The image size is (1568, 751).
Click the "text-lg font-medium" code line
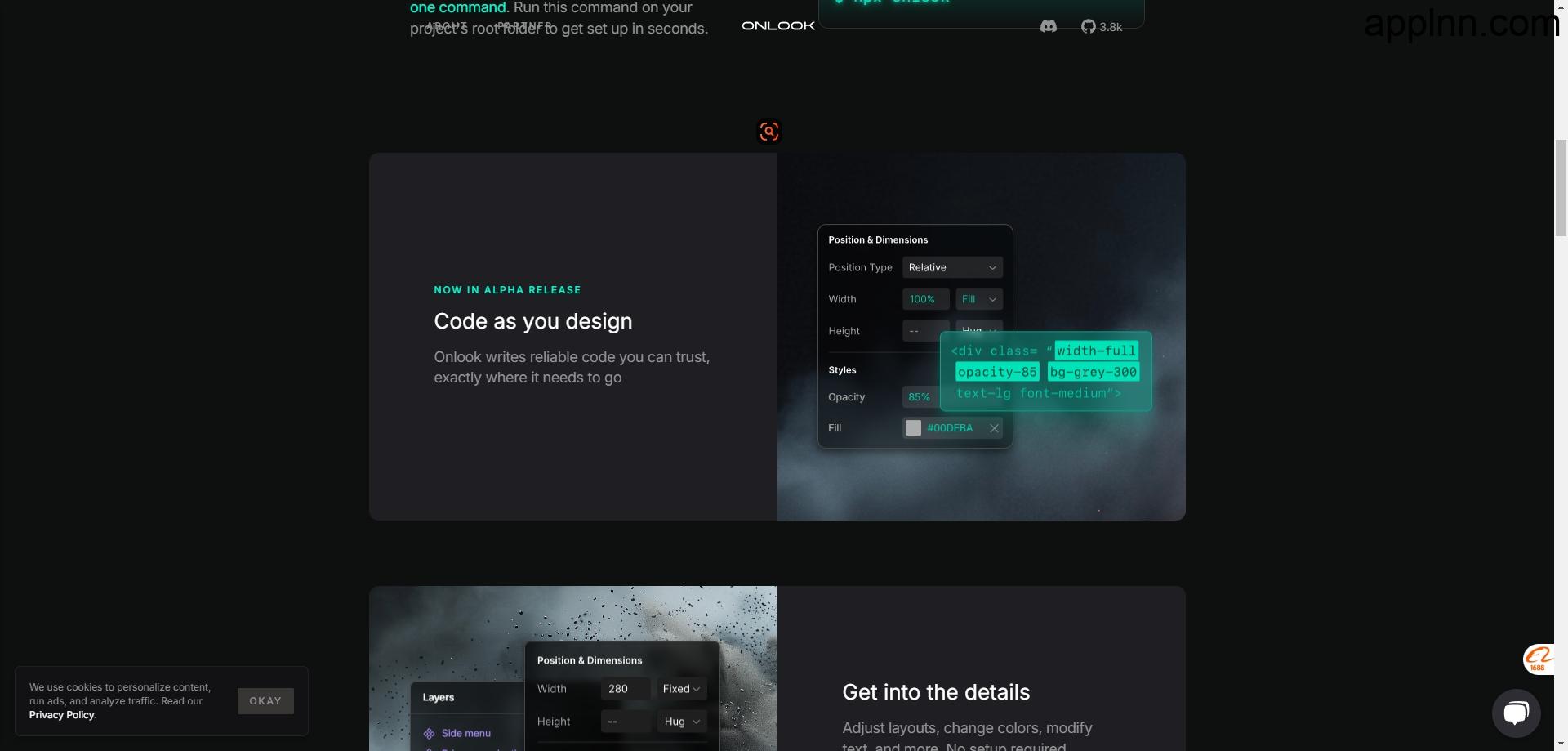pyautogui.click(x=1039, y=393)
